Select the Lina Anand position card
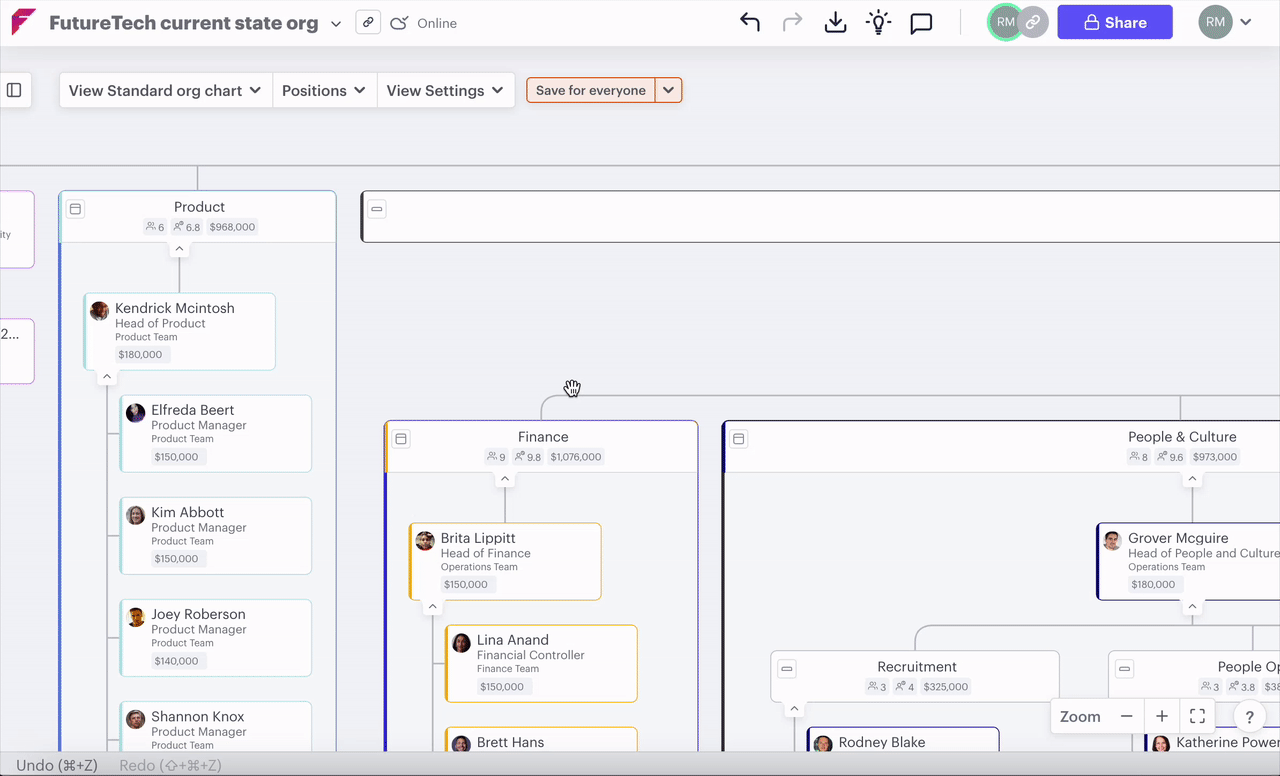1280x776 pixels. (x=541, y=663)
